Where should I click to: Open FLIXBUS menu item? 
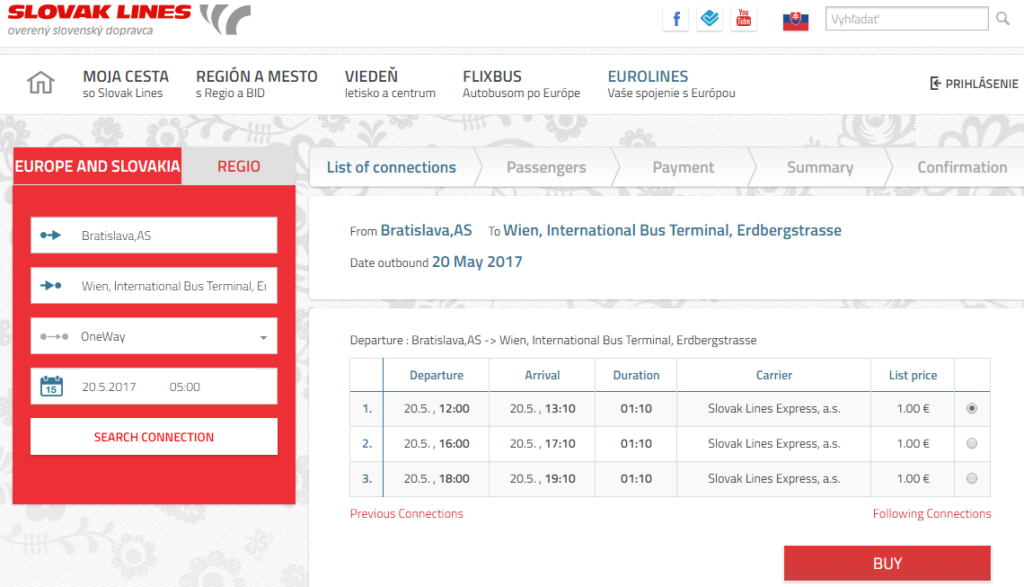[x=521, y=84]
